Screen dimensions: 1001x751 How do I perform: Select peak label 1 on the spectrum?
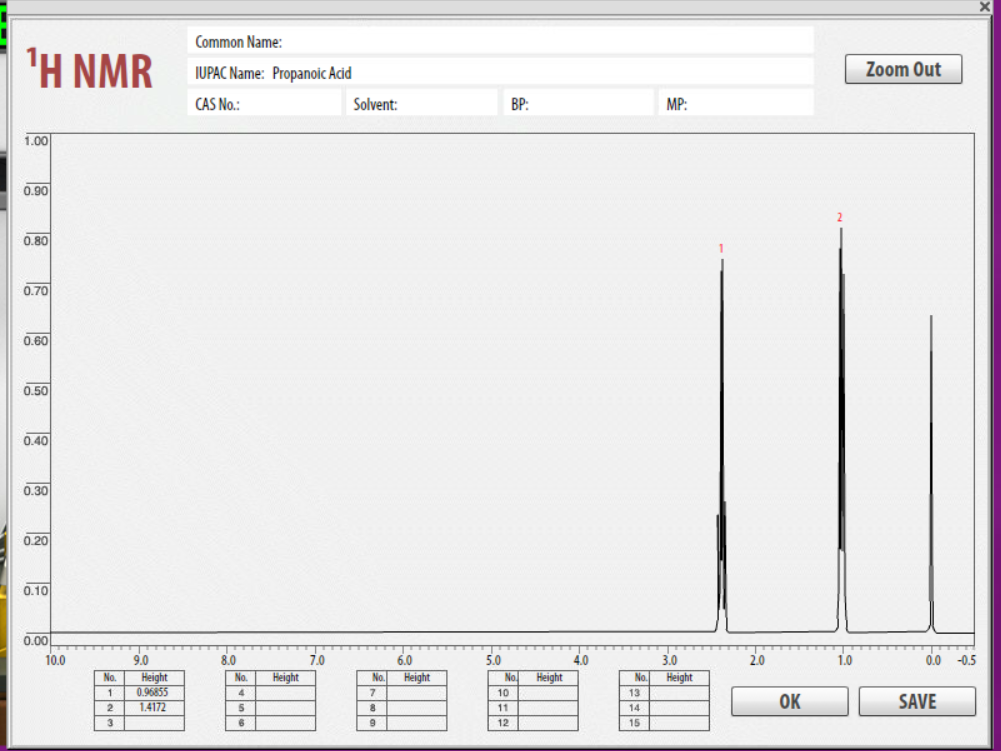pyautogui.click(x=722, y=247)
